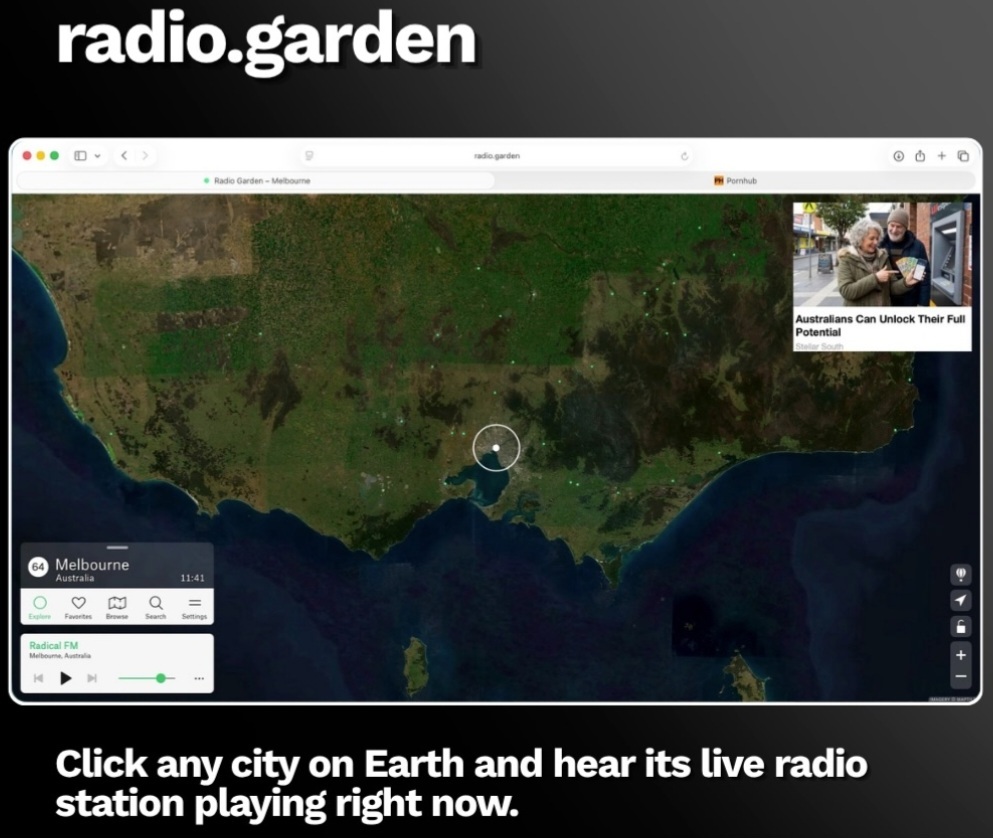Open more options for Radical FM

(199, 678)
